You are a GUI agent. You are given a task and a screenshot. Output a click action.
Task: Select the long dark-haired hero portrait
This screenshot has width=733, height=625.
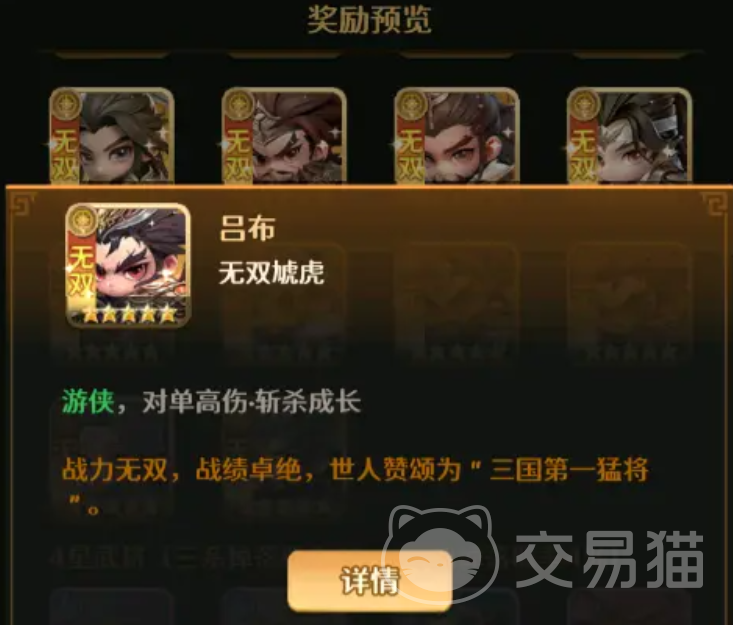point(112,136)
